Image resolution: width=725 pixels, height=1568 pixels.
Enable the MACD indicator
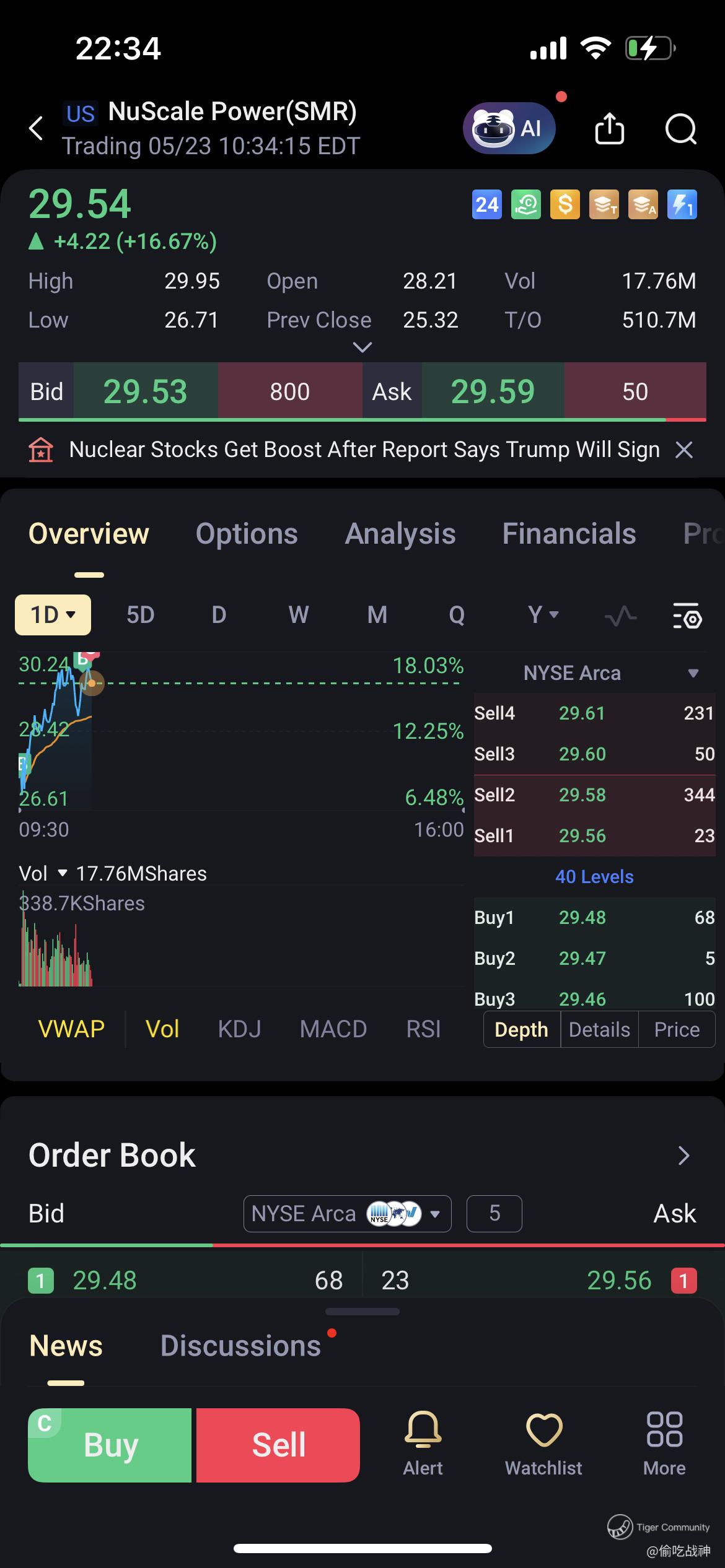333,1029
